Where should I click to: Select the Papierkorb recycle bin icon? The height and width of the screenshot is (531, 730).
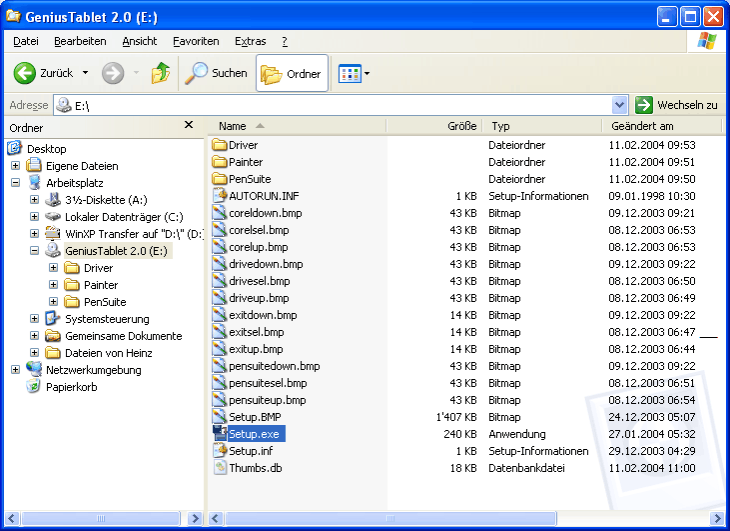(34, 386)
